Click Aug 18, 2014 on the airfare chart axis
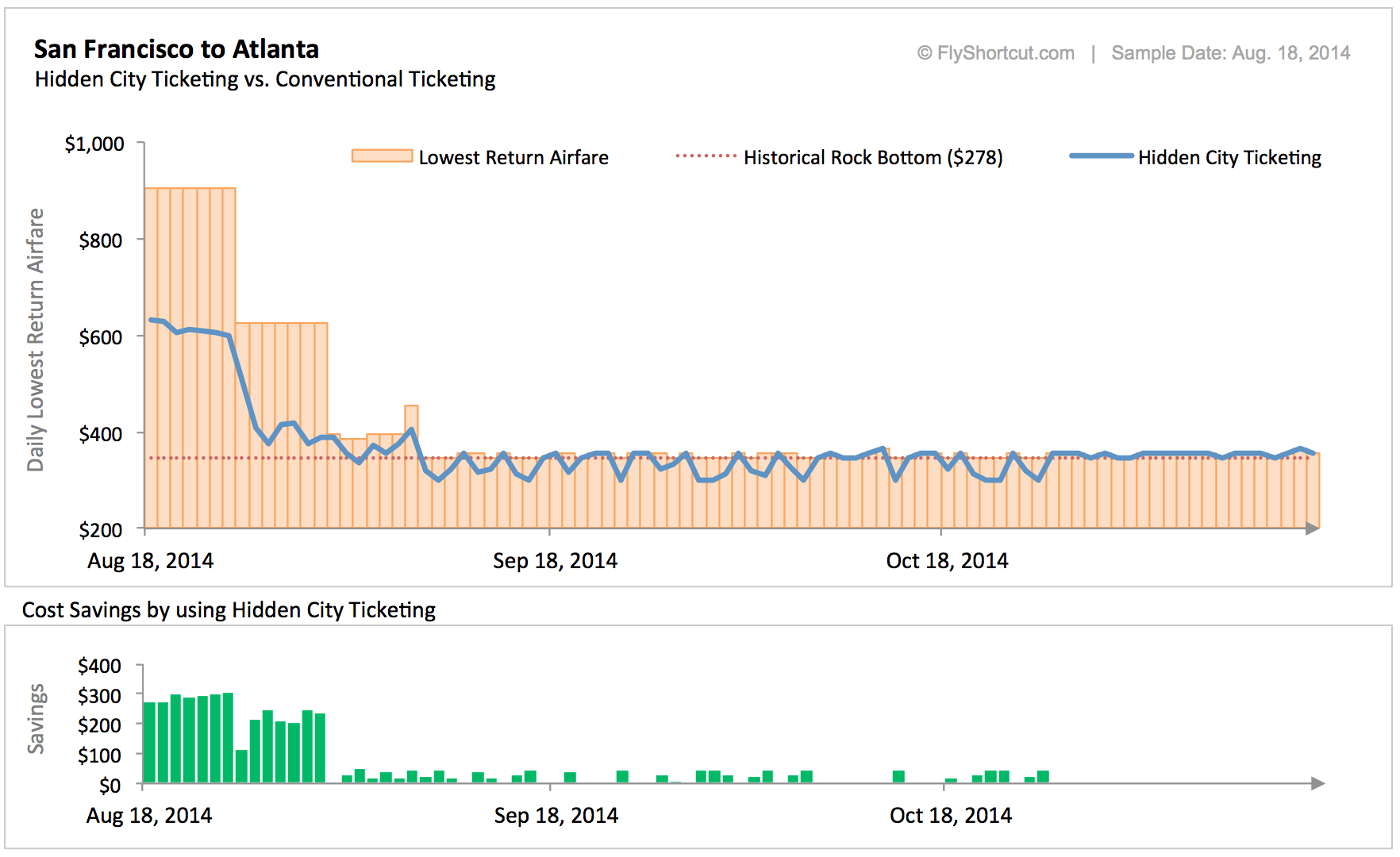1400x857 pixels. tap(150, 561)
